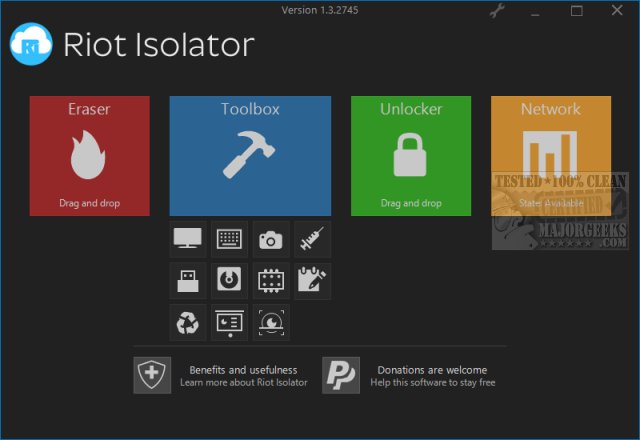Close the Riot Isolator window
The height and width of the screenshot is (440, 640).
click(x=617, y=10)
